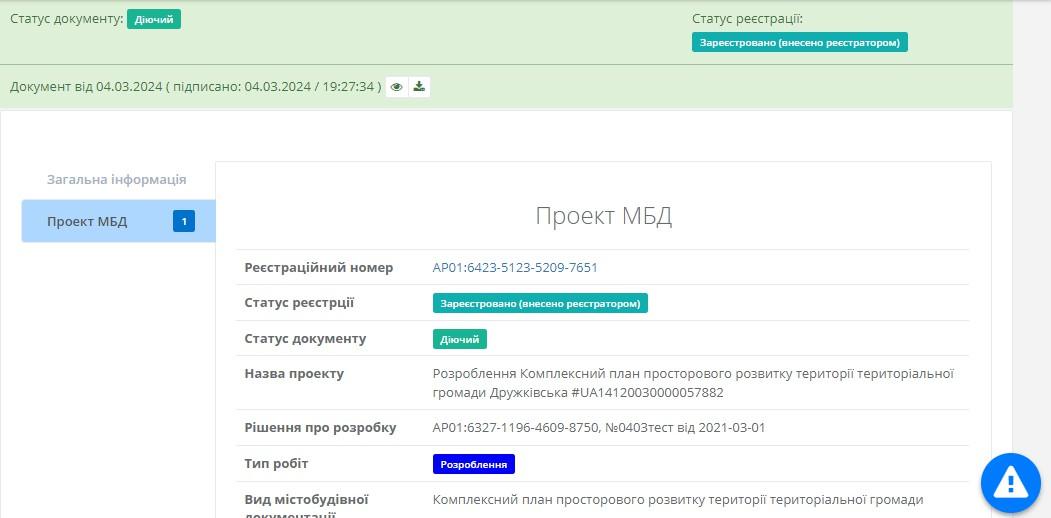Screen dimensions: 1051x518
Task: Click the Статус реєстрації label in header
Action: (747, 19)
